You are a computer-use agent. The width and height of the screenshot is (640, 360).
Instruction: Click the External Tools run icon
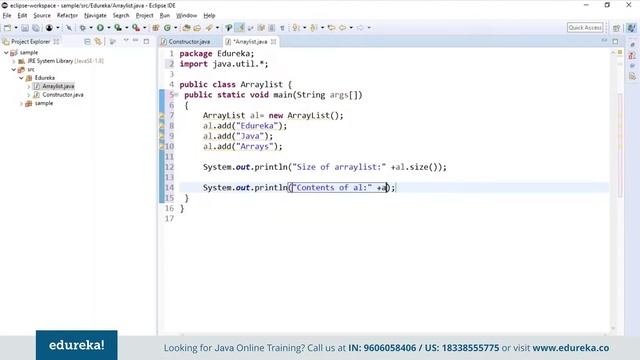point(136,28)
